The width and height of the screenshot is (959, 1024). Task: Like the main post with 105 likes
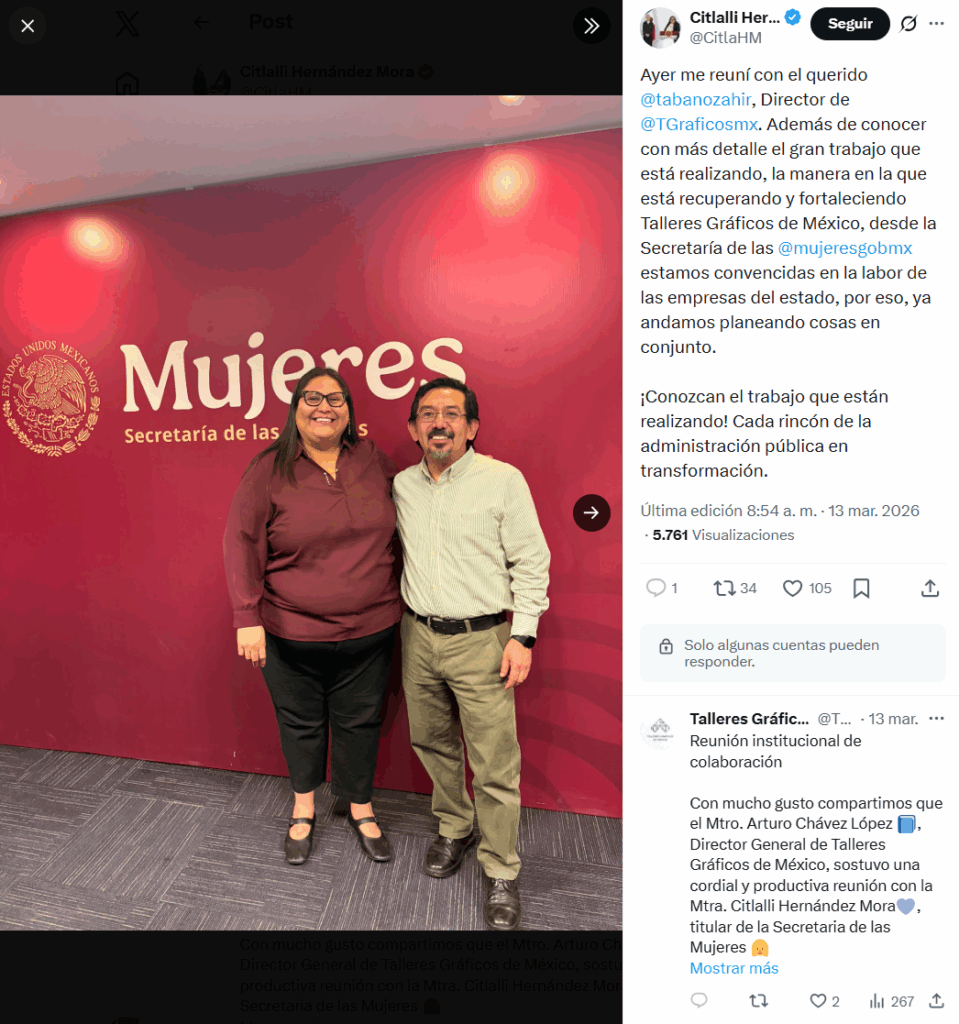[x=792, y=588]
